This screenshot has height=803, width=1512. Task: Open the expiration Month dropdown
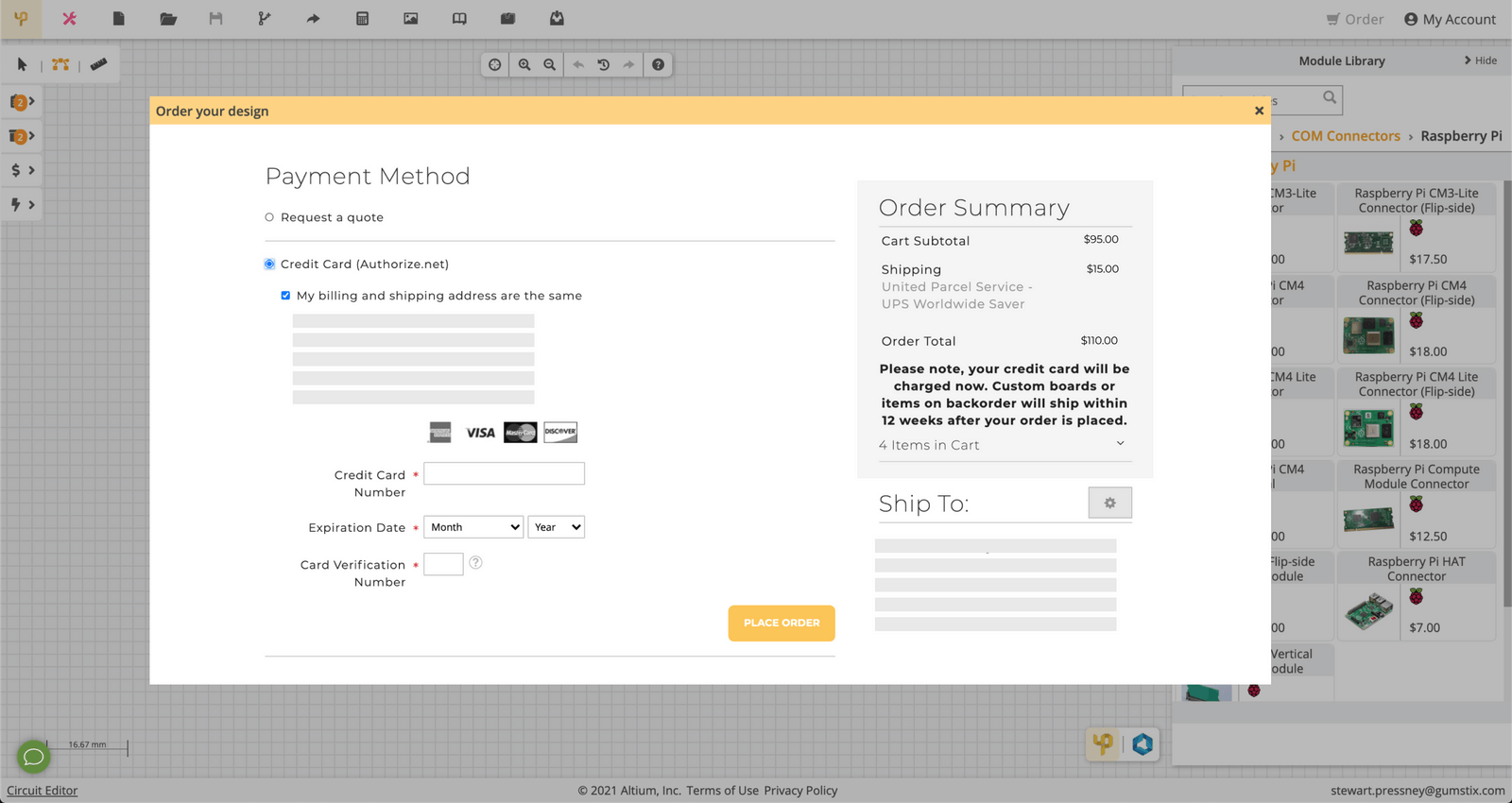coord(473,527)
